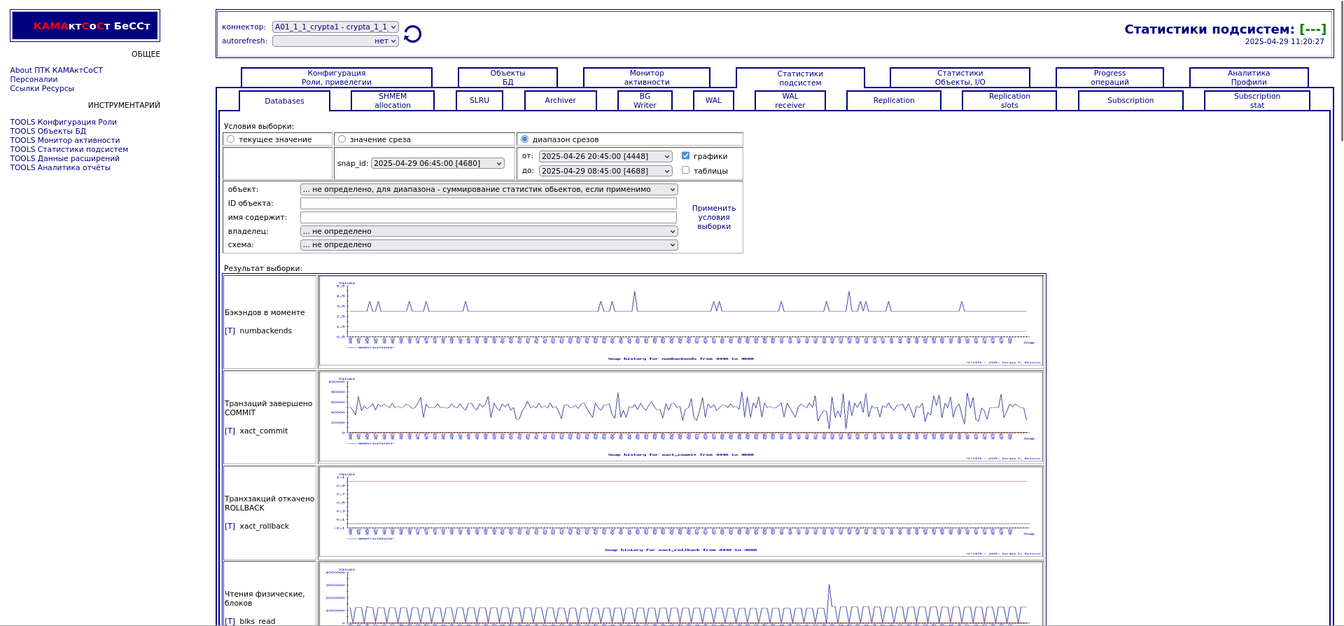Viewport: 1344px width, 626px height.
Task: Click the circular refresh arrow icon
Action: coord(412,34)
